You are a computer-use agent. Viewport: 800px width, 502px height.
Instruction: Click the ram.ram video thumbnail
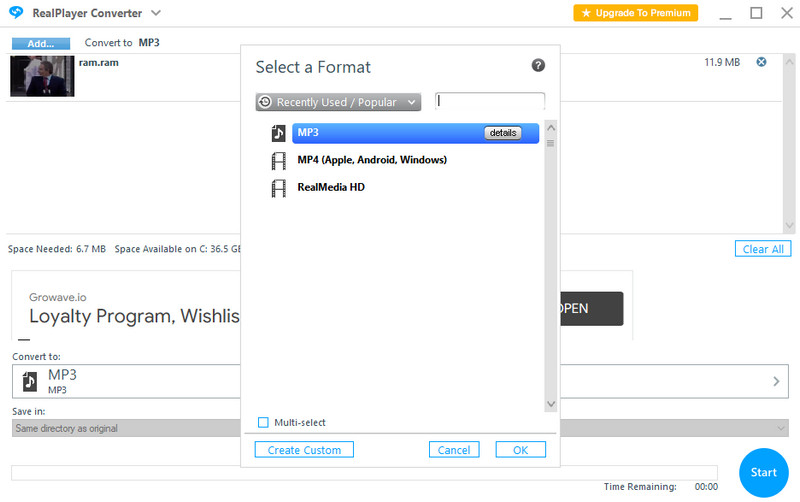click(x=42, y=76)
